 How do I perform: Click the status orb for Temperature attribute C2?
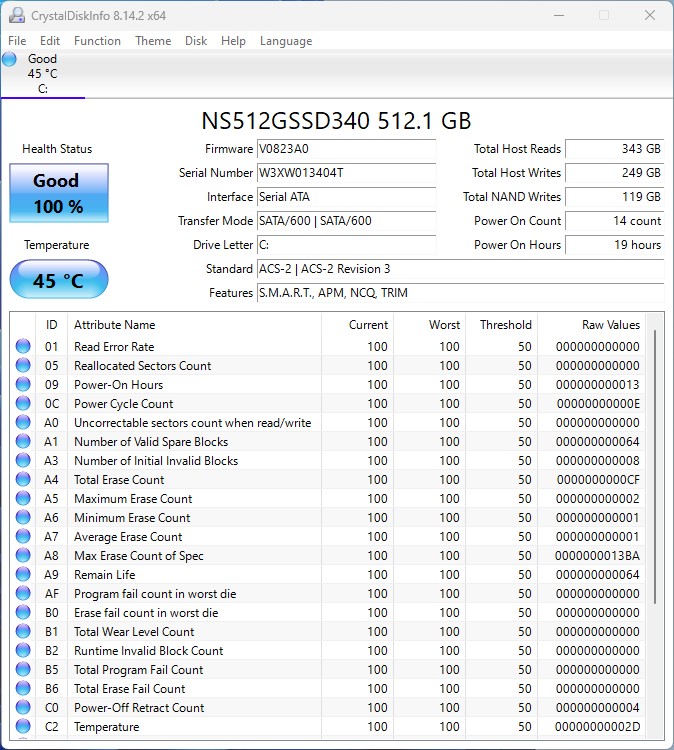(x=23, y=727)
